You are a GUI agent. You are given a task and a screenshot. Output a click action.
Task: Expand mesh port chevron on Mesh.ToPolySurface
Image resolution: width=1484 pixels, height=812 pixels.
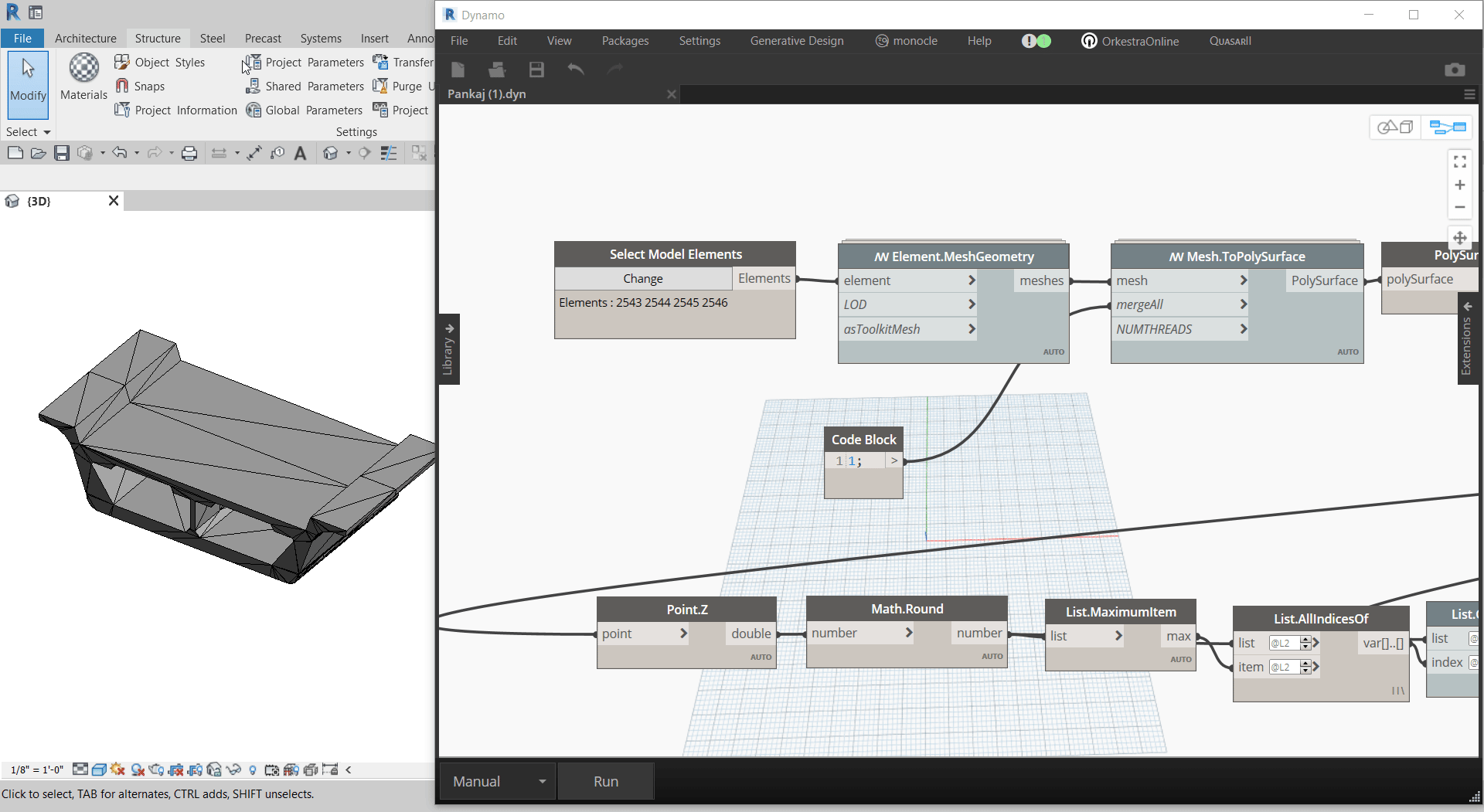tap(1244, 280)
